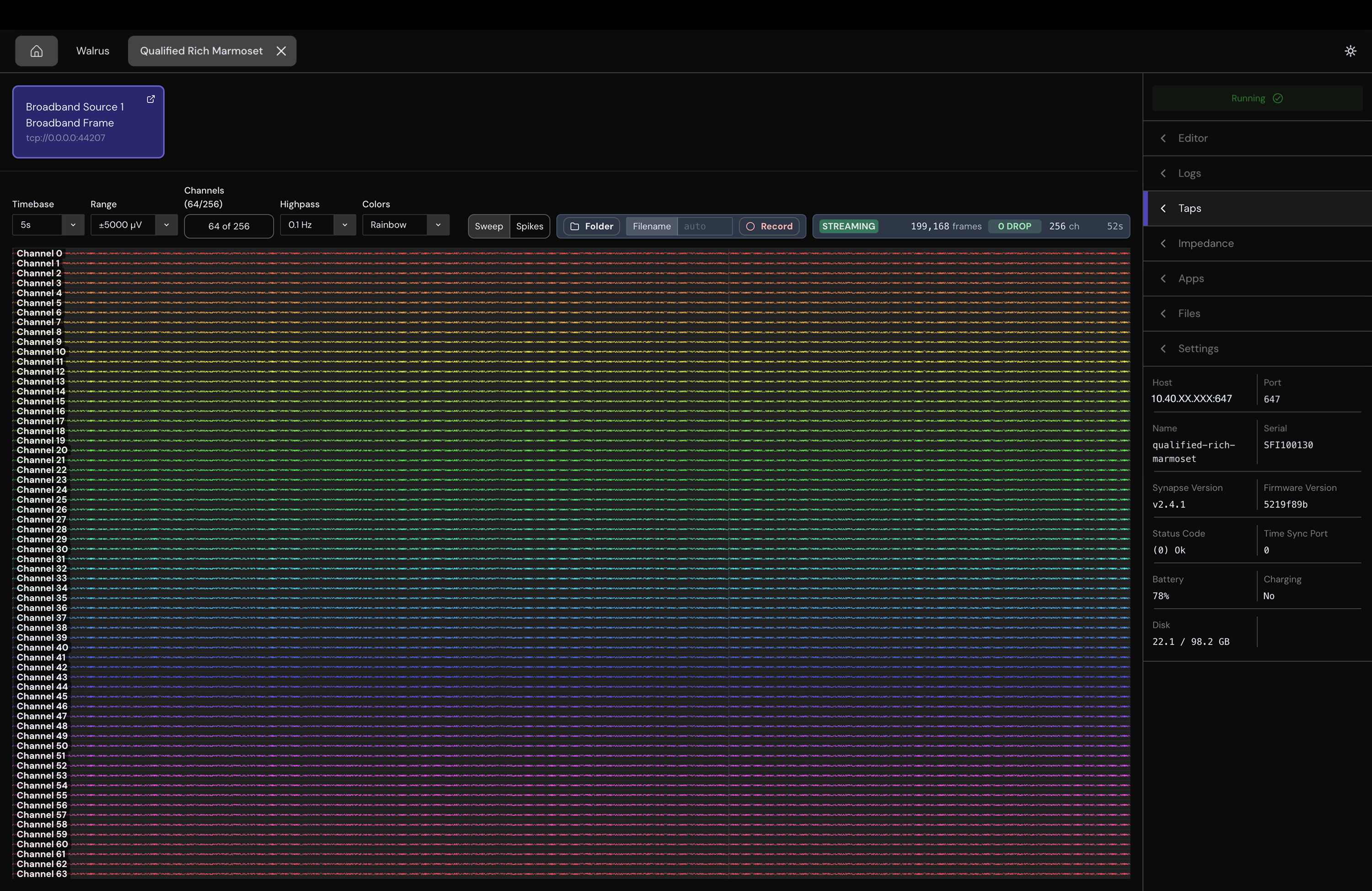This screenshot has width=1372, height=891.
Task: Click the Firmware Version 5219f89b
Action: click(x=1286, y=505)
